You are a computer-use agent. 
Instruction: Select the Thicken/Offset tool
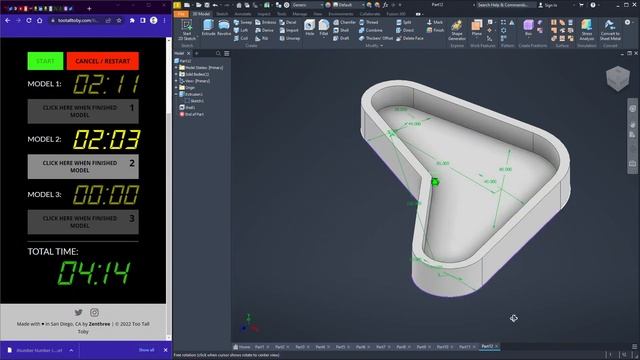(376, 38)
